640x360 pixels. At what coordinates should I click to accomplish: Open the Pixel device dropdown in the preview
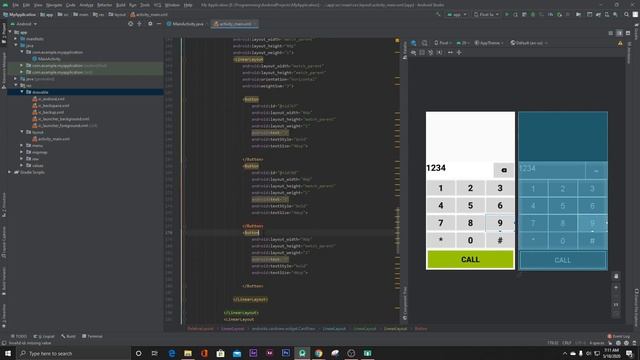(x=443, y=43)
